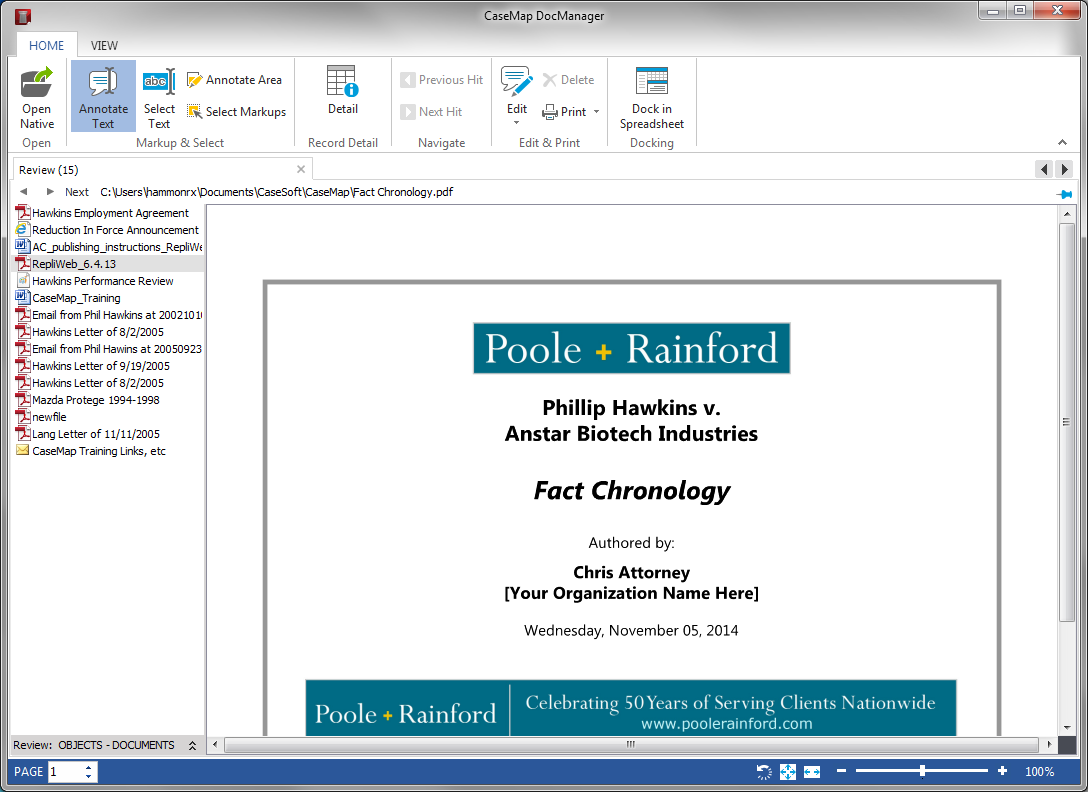This screenshot has width=1088, height=792.
Task: Click the vertical scrollbar down arrow
Action: pos(1066,727)
